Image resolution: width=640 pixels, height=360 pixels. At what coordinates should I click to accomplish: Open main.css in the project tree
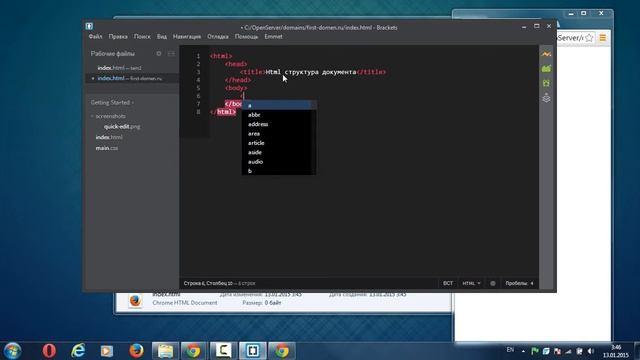(x=107, y=148)
